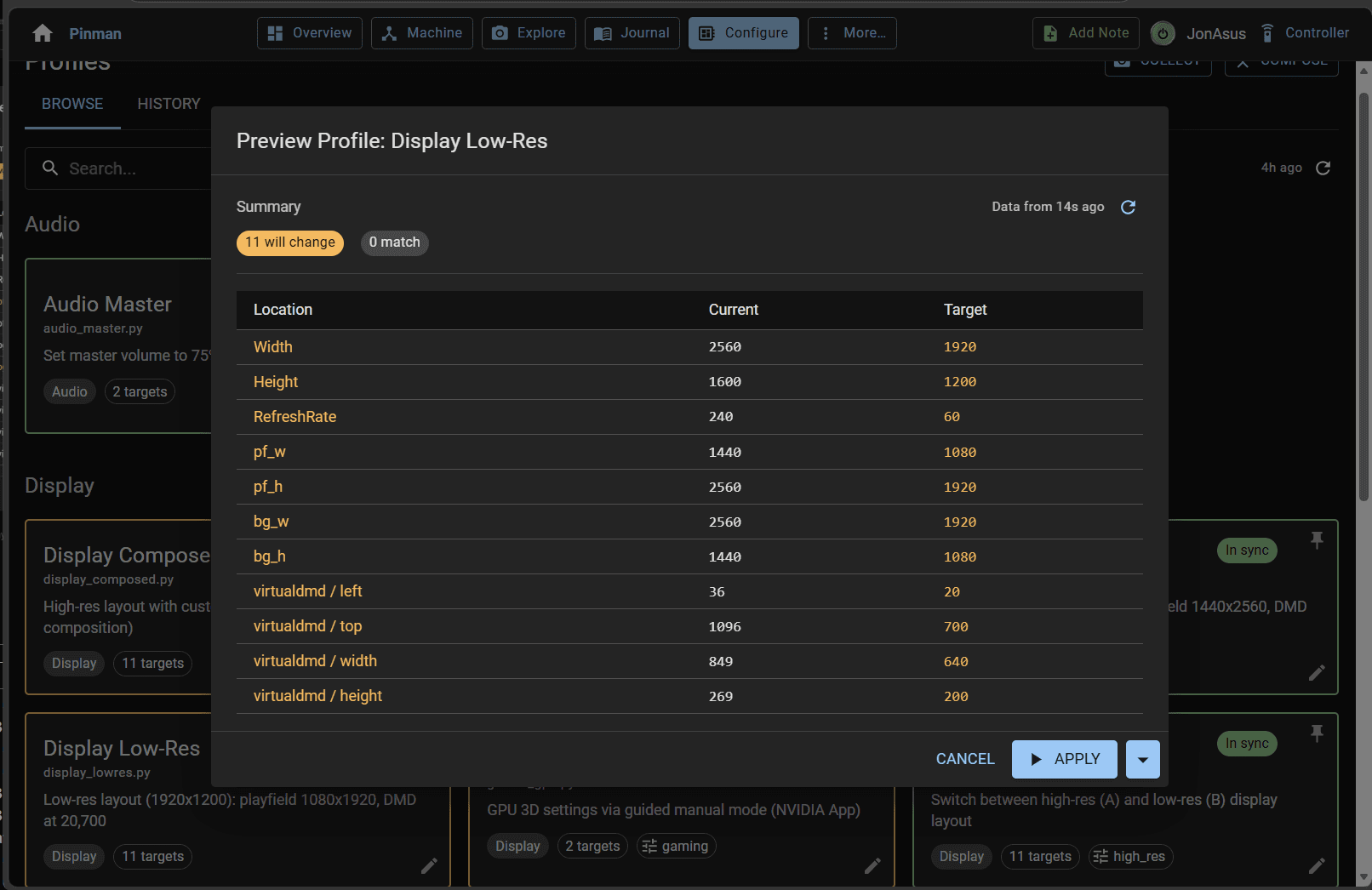1372x890 pixels.
Task: Open the RefreshRate location link
Action: point(294,417)
